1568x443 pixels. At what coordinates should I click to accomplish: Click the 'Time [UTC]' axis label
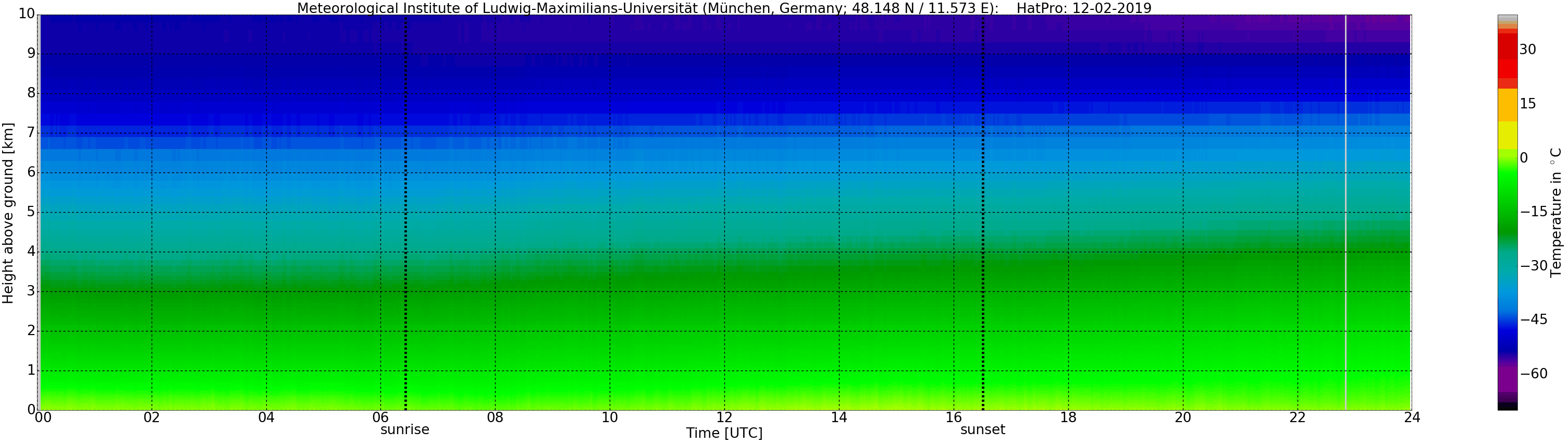click(724, 433)
